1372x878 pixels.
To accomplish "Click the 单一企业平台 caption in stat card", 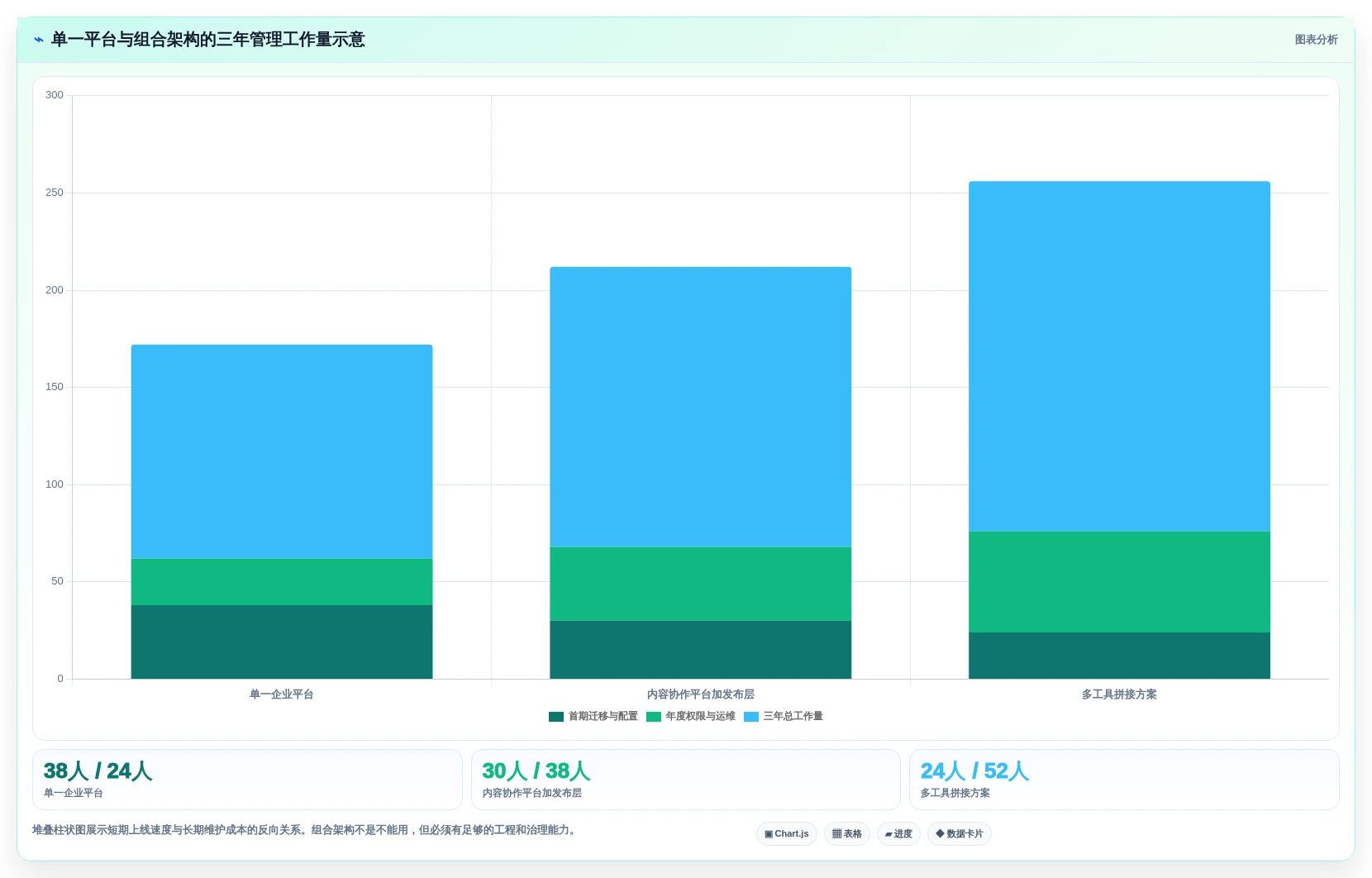I will [x=74, y=793].
